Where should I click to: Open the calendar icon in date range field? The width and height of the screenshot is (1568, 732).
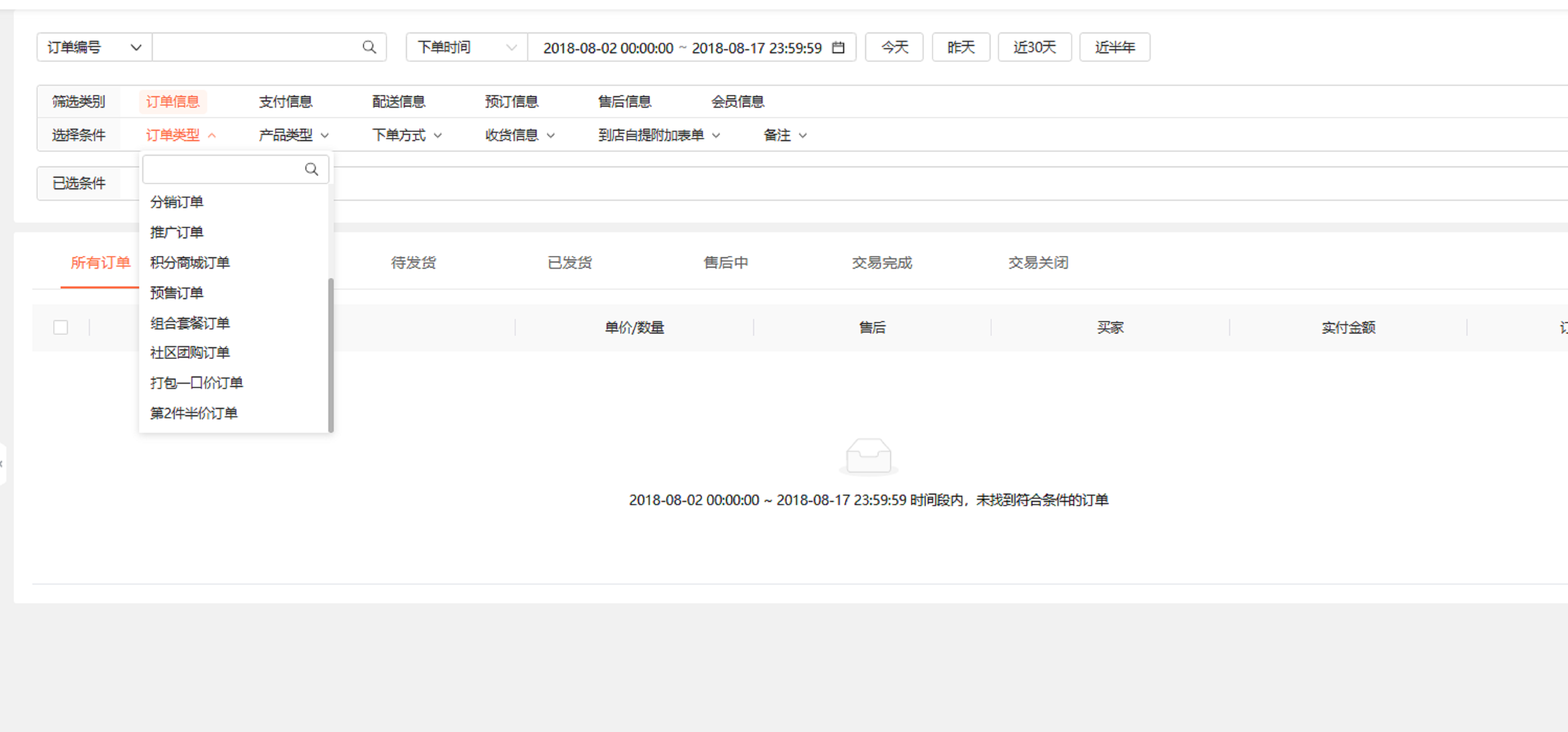tap(838, 47)
